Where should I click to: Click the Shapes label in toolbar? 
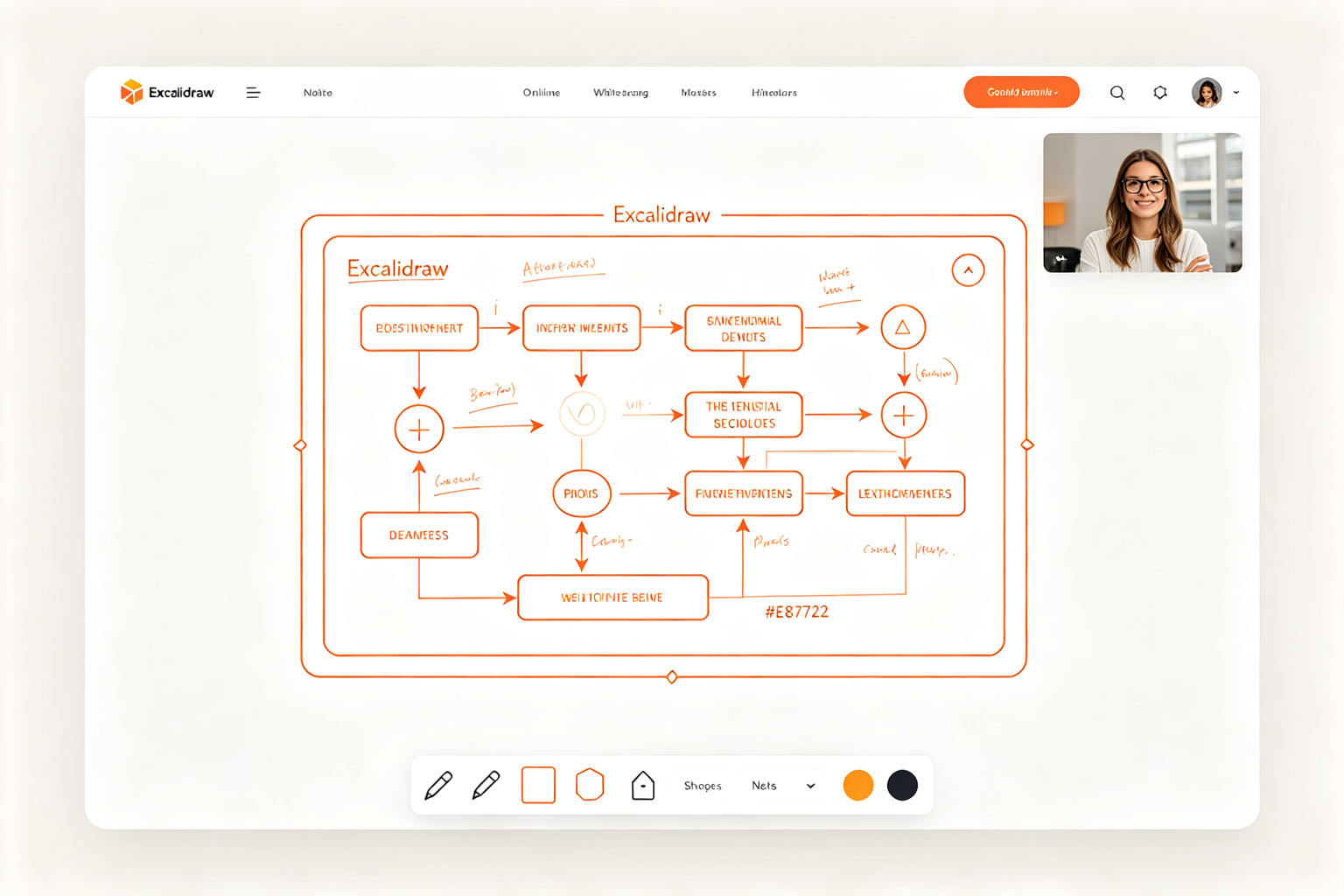click(703, 786)
